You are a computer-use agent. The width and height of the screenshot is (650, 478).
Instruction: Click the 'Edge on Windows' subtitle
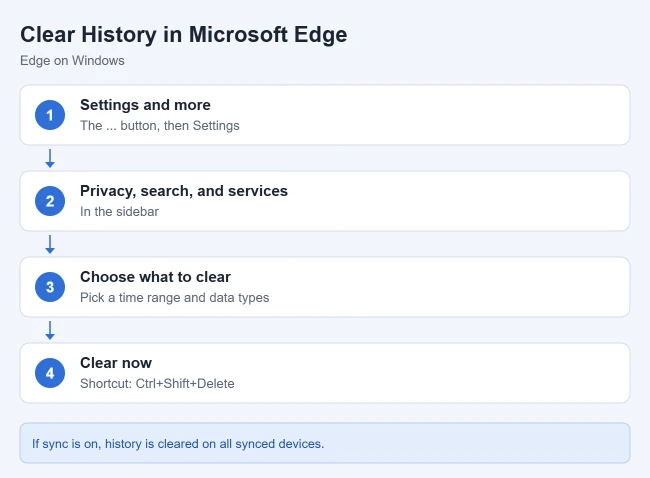tap(72, 61)
